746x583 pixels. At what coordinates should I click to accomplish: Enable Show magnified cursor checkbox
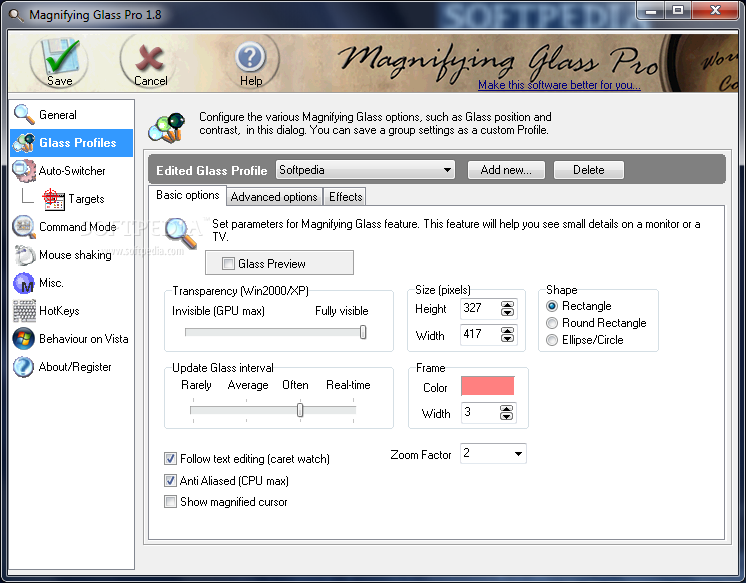(x=170, y=502)
